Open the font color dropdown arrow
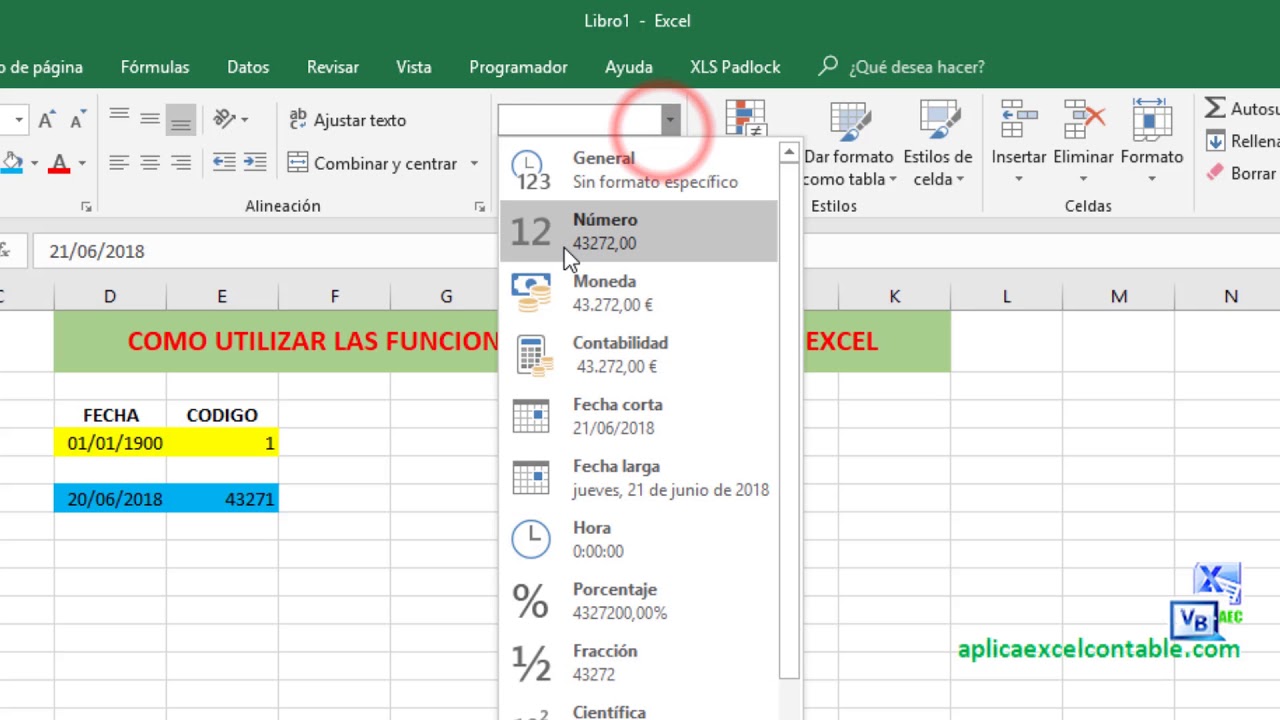 tap(82, 163)
